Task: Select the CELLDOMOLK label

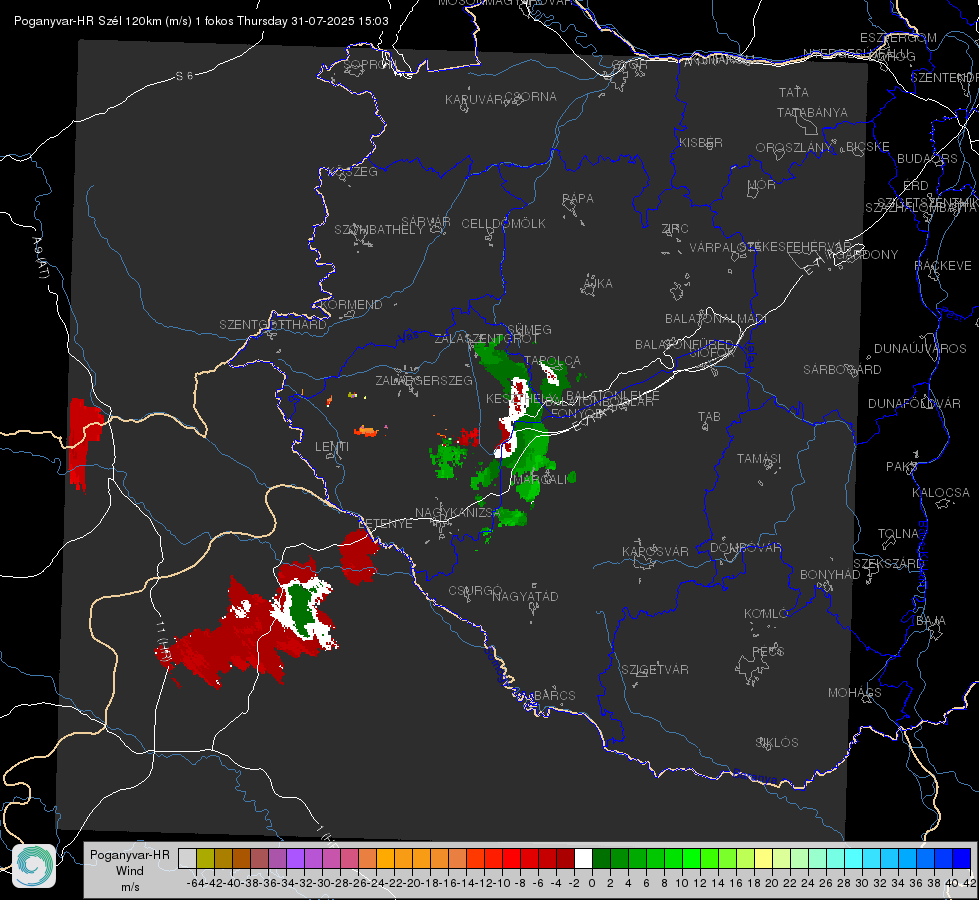Action: pyautogui.click(x=503, y=224)
